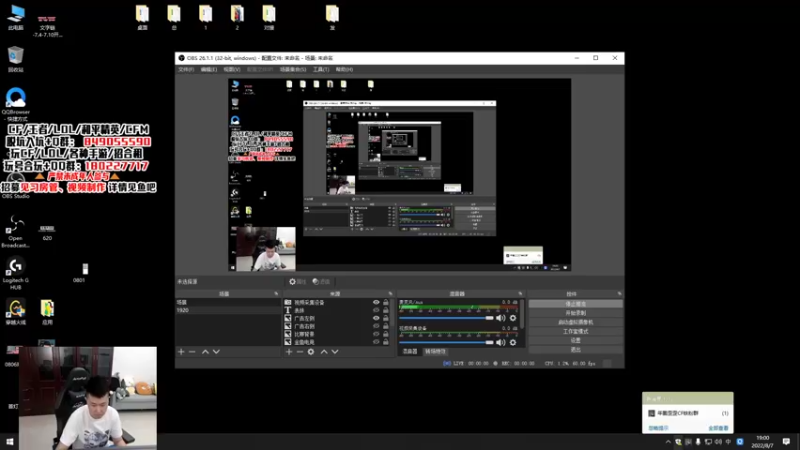Click the 视频采集设备 volume slider handle
Image resolution: width=800 pixels, height=450 pixels.
pos(490,342)
